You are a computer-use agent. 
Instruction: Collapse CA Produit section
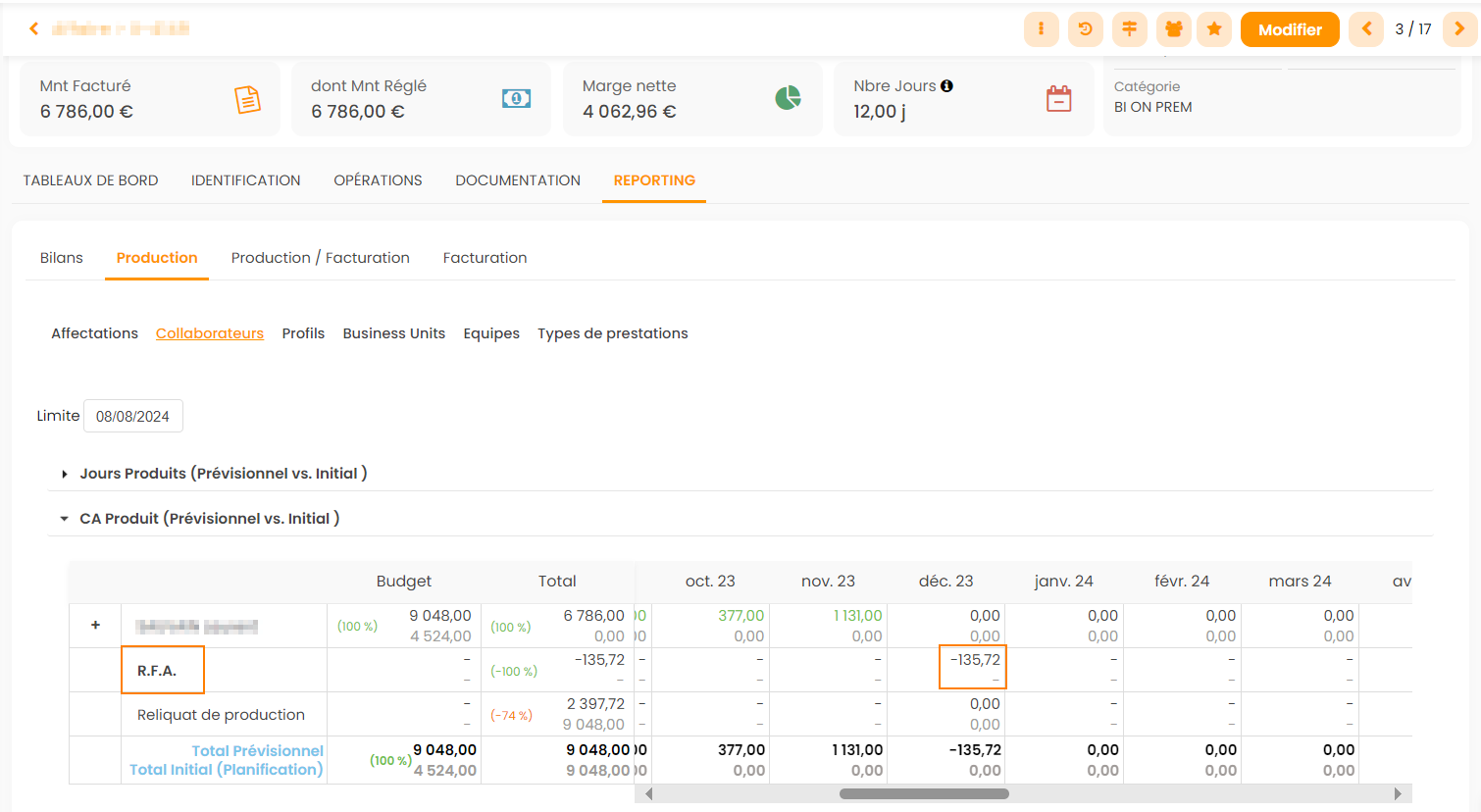65,519
